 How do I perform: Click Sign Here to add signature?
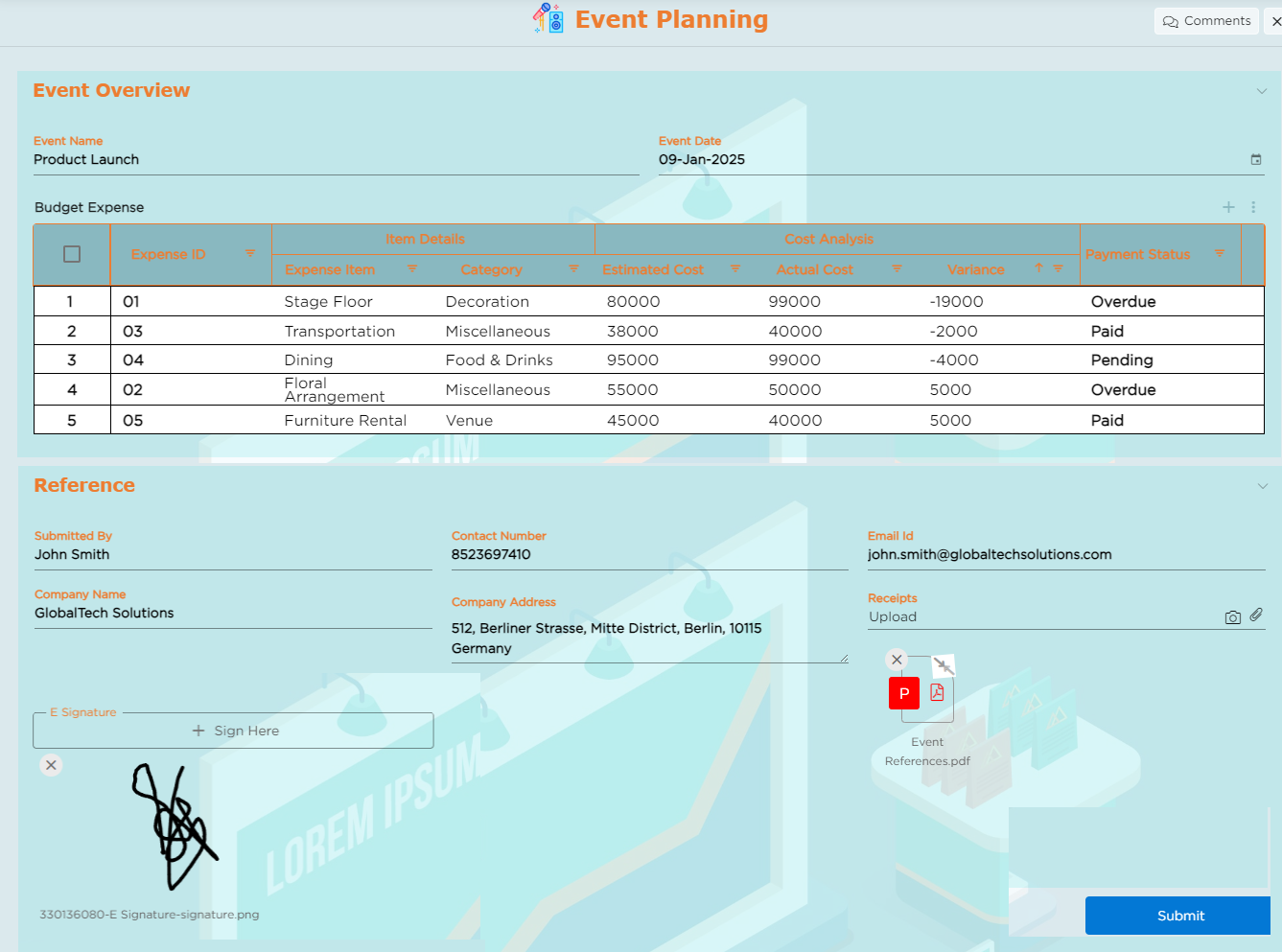coord(234,731)
